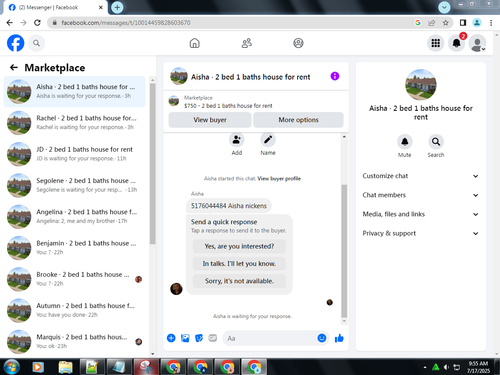Open Autumn conversation in the list

point(75,310)
